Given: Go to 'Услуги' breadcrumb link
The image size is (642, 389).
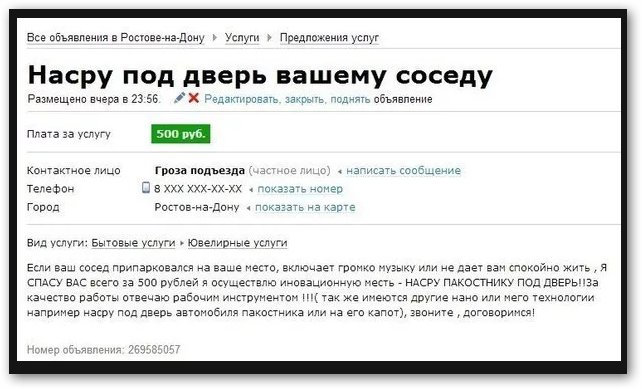Looking at the screenshot, I should tap(242, 38).
